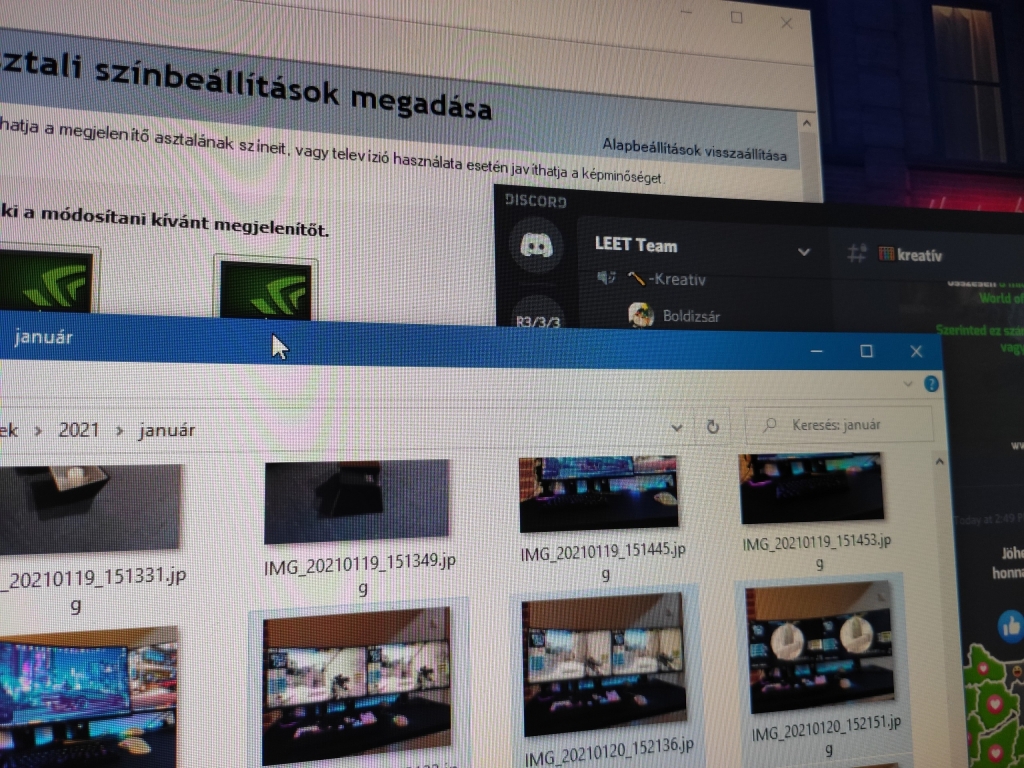Click Boldizsár's avatar in voice channel

tap(641, 315)
